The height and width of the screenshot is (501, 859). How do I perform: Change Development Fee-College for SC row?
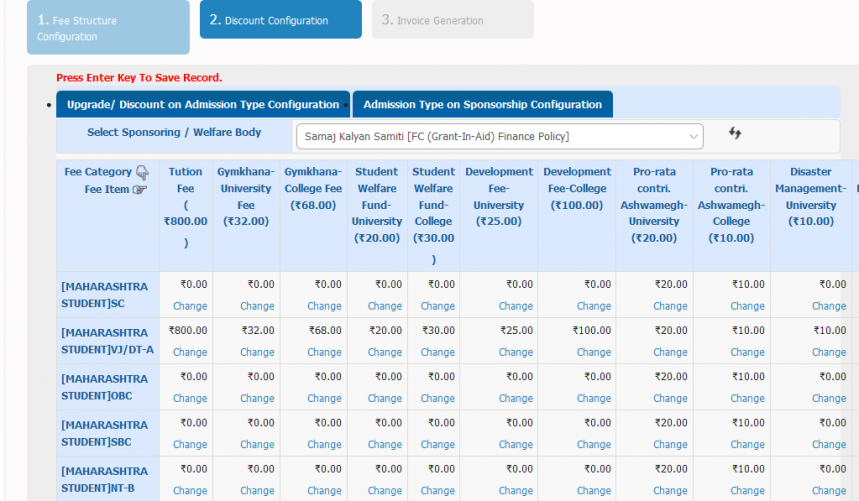pos(594,306)
